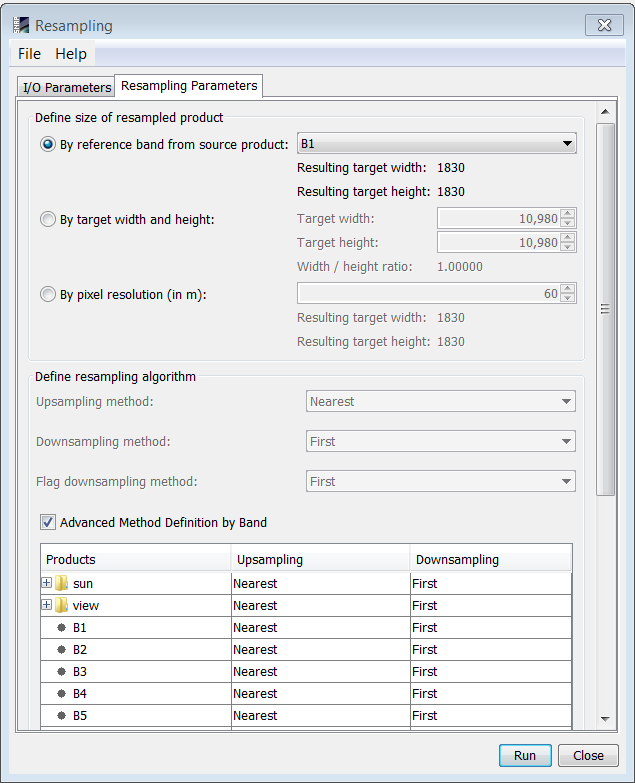The width and height of the screenshot is (635, 783).
Task: Click Downsampling cell First for B1 row
Action: (491, 627)
